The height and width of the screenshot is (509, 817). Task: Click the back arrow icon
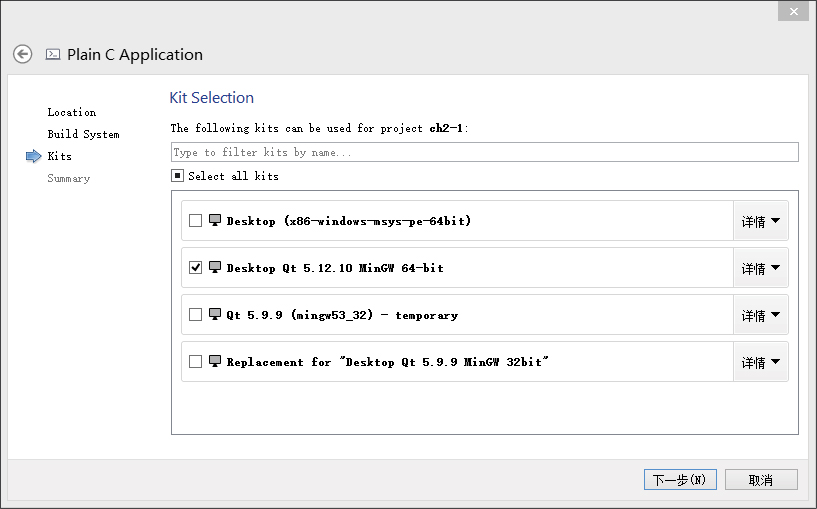22,54
